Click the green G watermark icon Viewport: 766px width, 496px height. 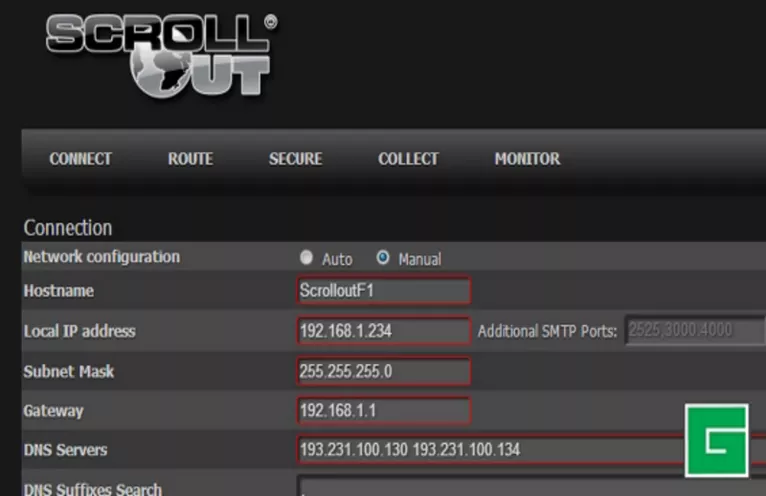(x=716, y=440)
